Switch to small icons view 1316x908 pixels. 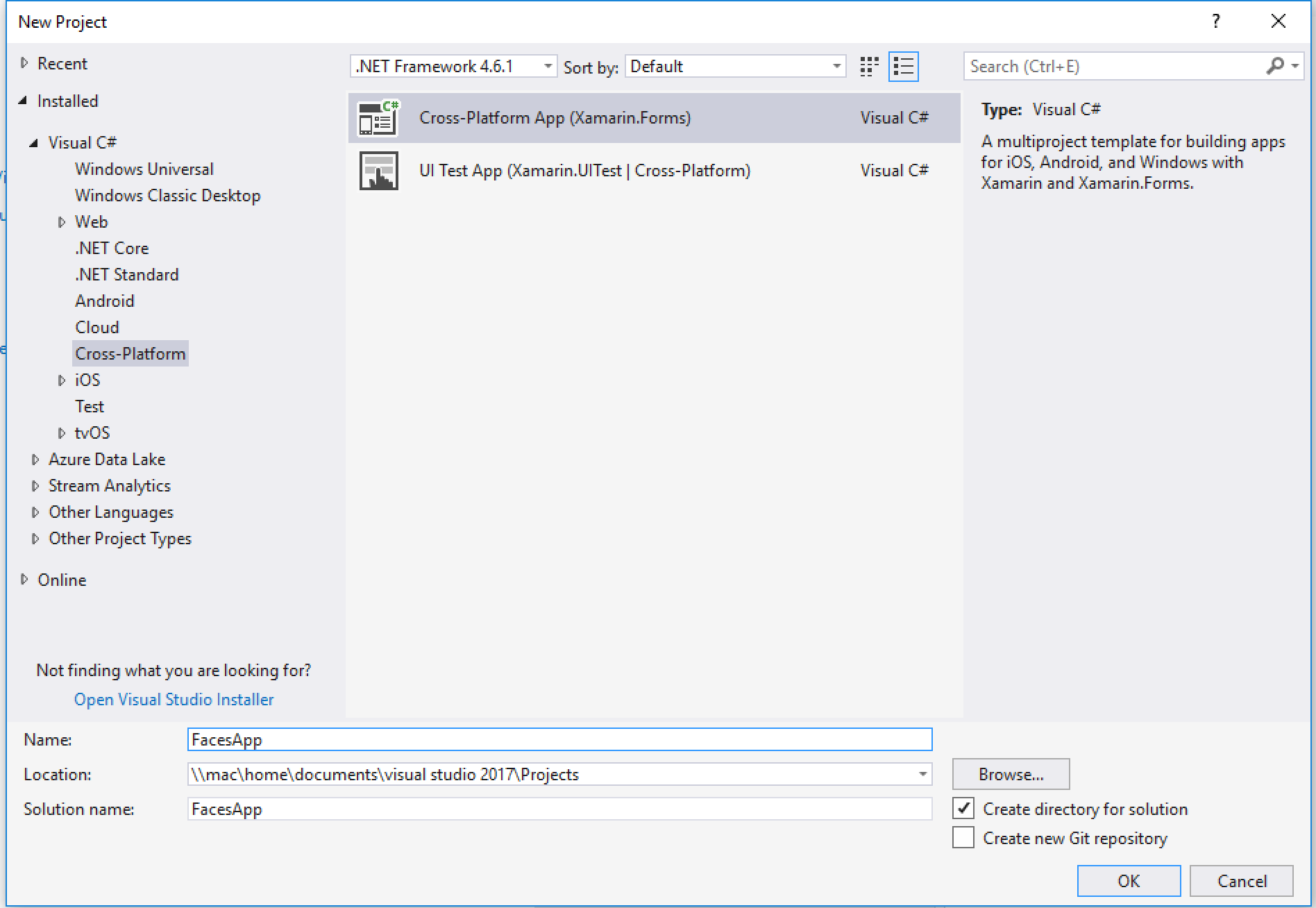coord(869,67)
